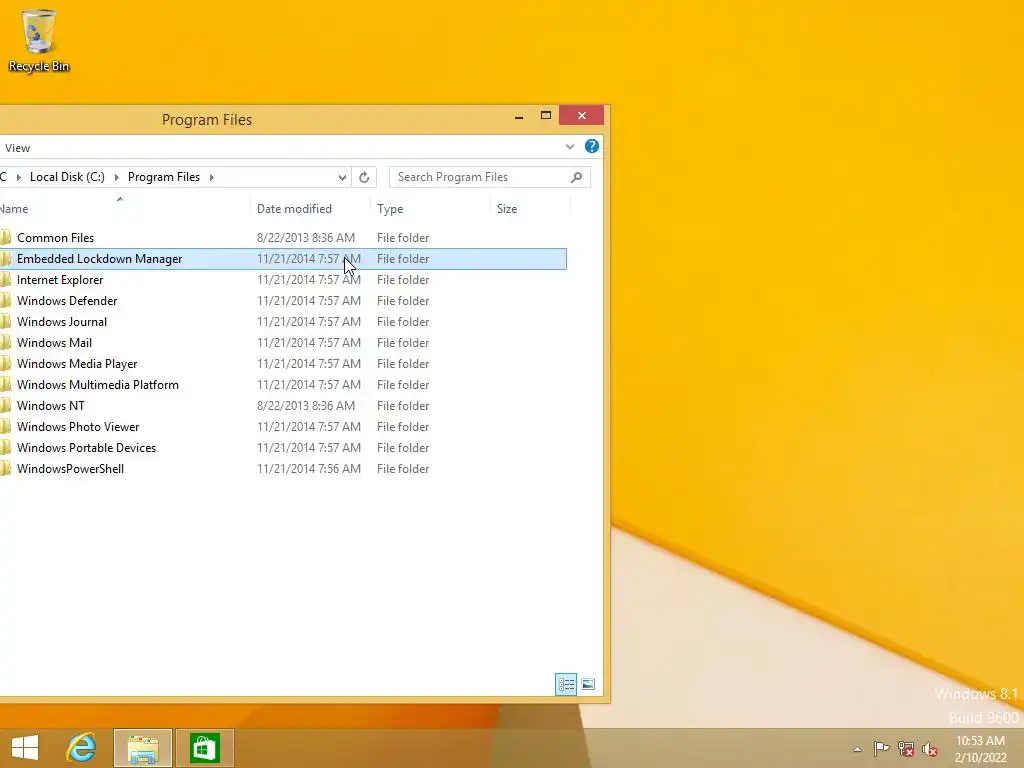Open the View ribbon tab

pyautogui.click(x=17, y=148)
